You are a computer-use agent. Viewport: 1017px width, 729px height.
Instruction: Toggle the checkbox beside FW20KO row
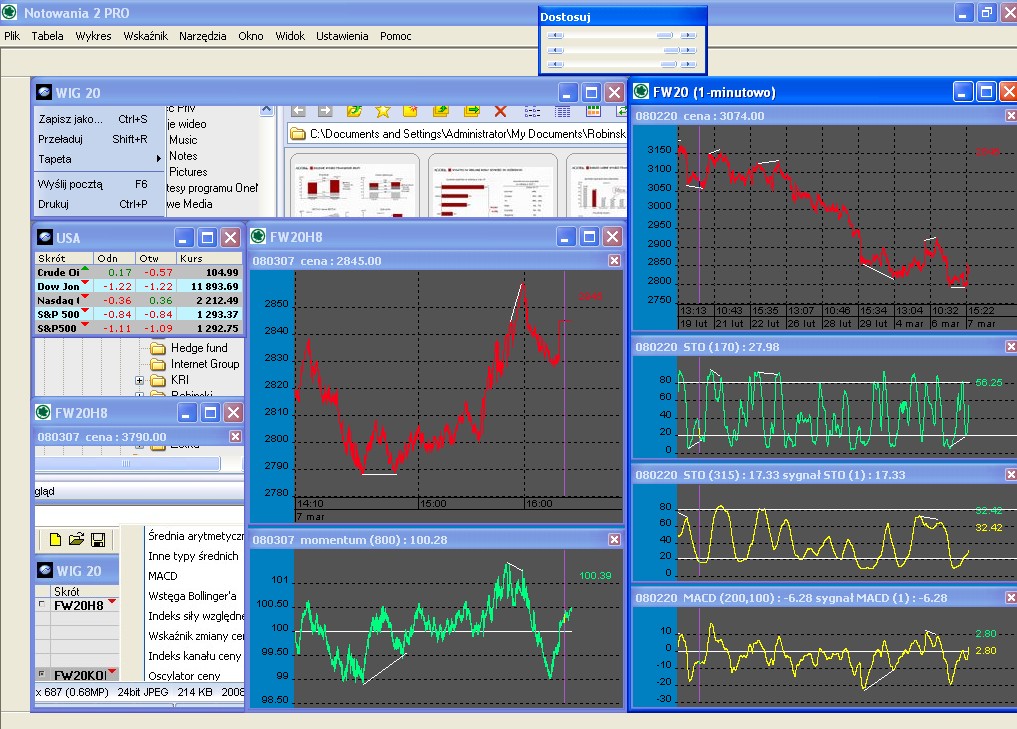[x=41, y=675]
